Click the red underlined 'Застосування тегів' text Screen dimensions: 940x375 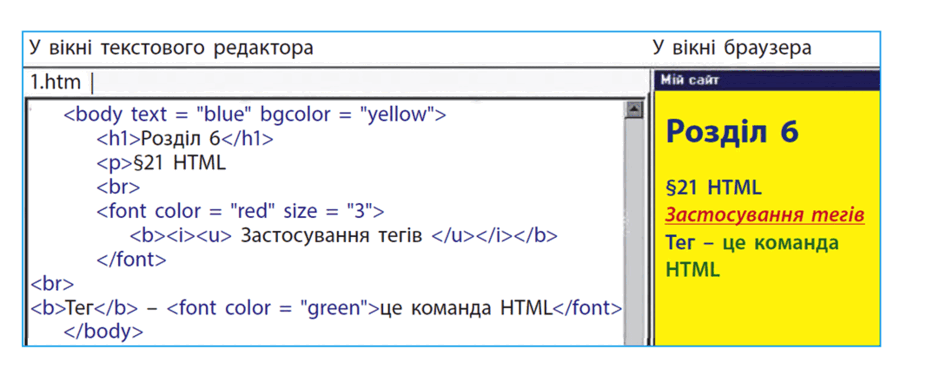pos(765,215)
